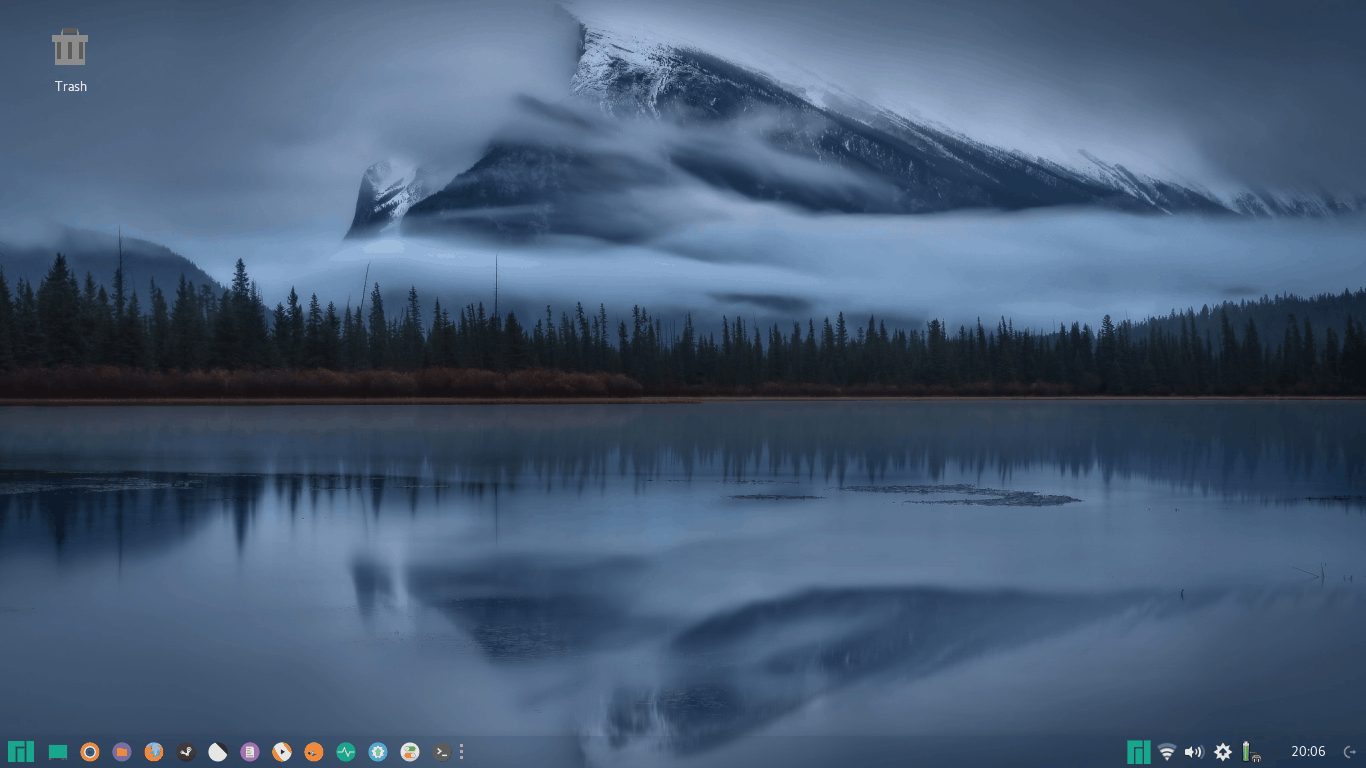1366x768 pixels.
Task: Click the three-dot panel handle
Action: tap(461, 752)
